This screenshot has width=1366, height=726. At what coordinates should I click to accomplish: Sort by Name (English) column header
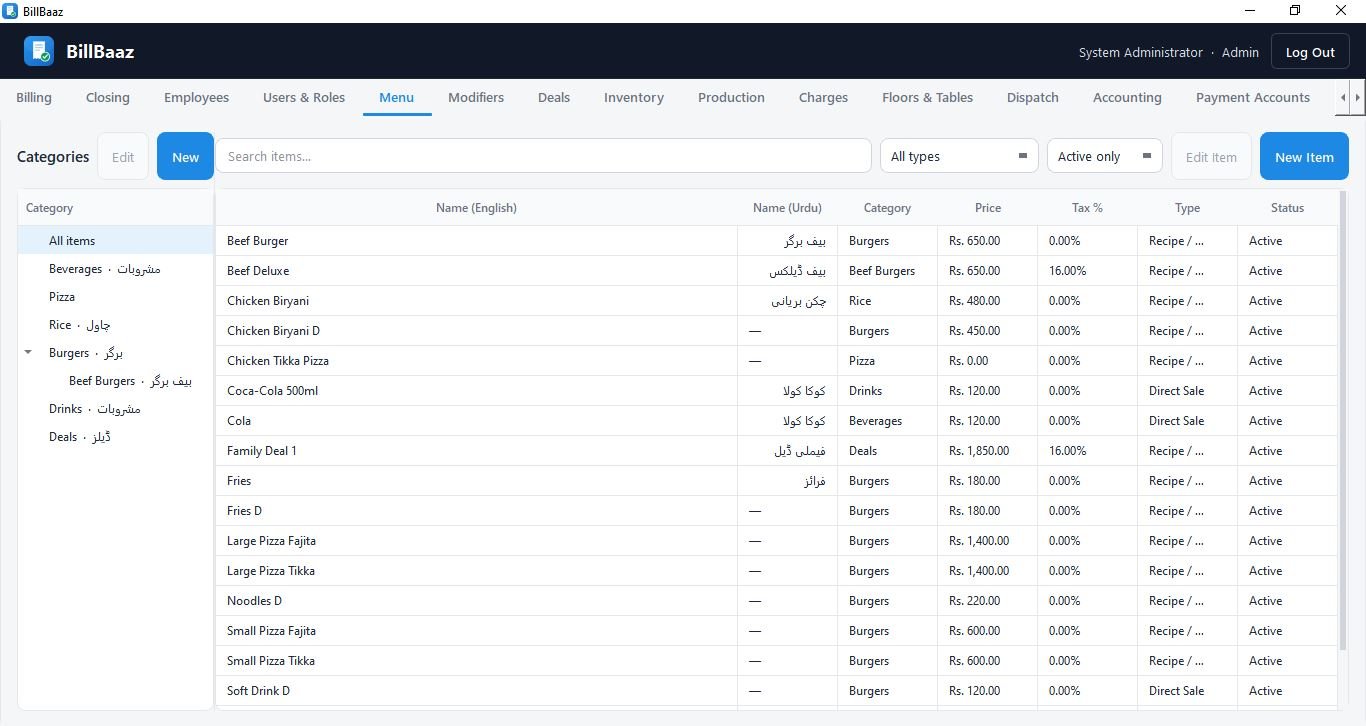477,208
